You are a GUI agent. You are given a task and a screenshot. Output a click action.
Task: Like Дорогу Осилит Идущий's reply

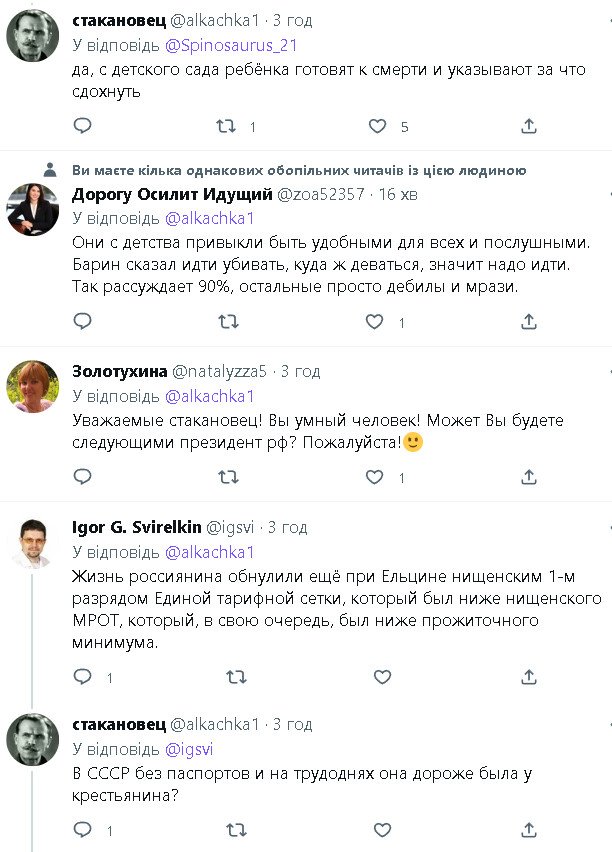pyautogui.click(x=374, y=322)
